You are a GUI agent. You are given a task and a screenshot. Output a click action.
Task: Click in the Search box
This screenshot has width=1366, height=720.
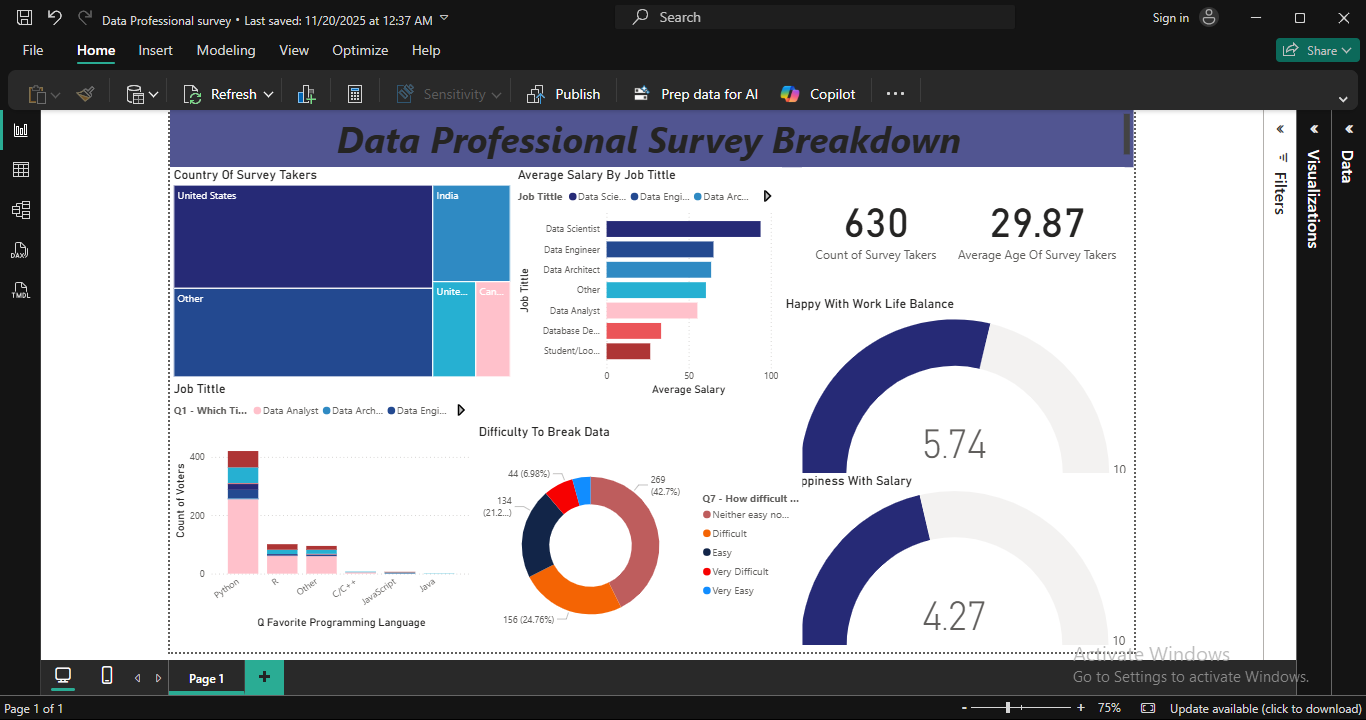pyautogui.click(x=815, y=17)
